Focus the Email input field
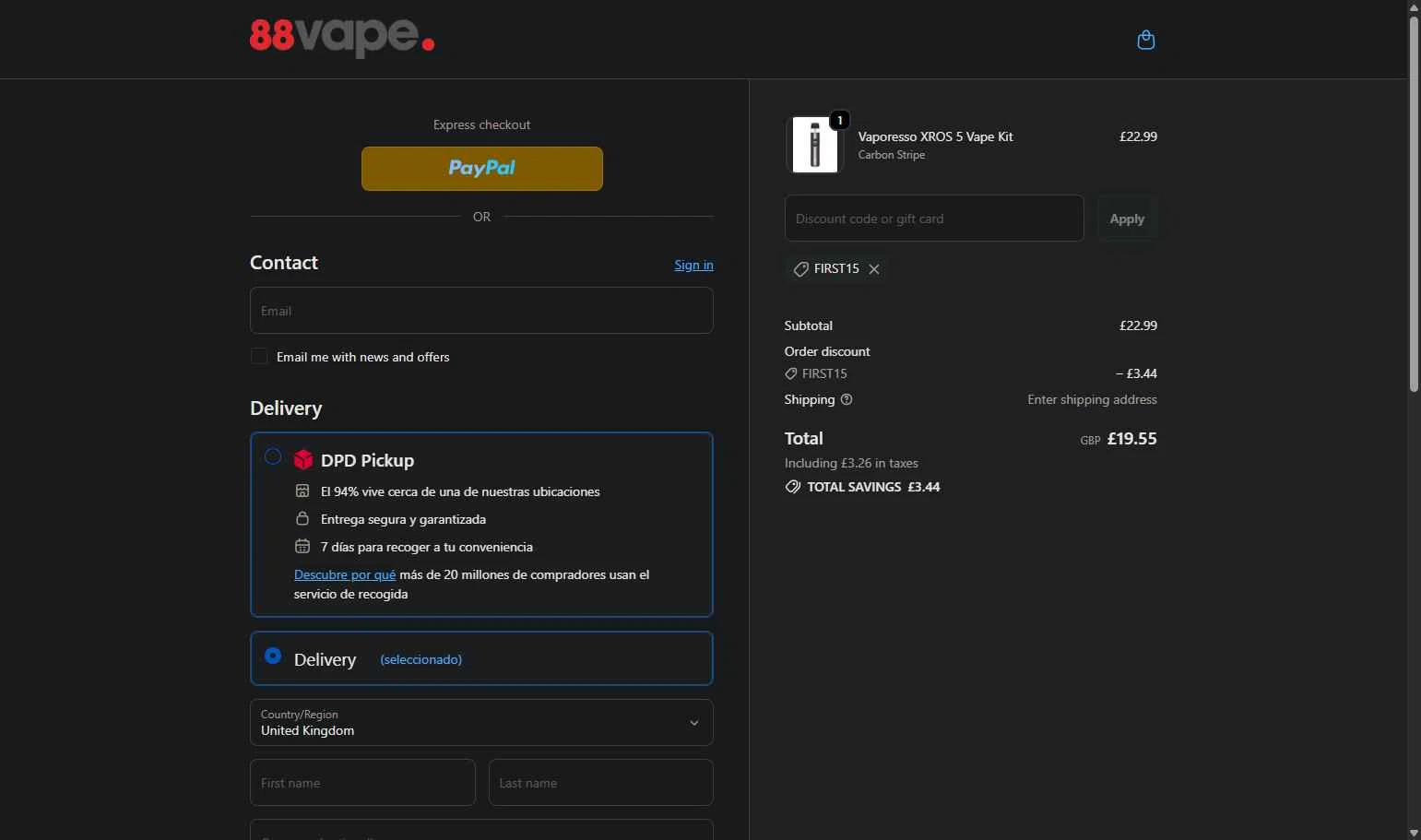1421x840 pixels. click(481, 310)
